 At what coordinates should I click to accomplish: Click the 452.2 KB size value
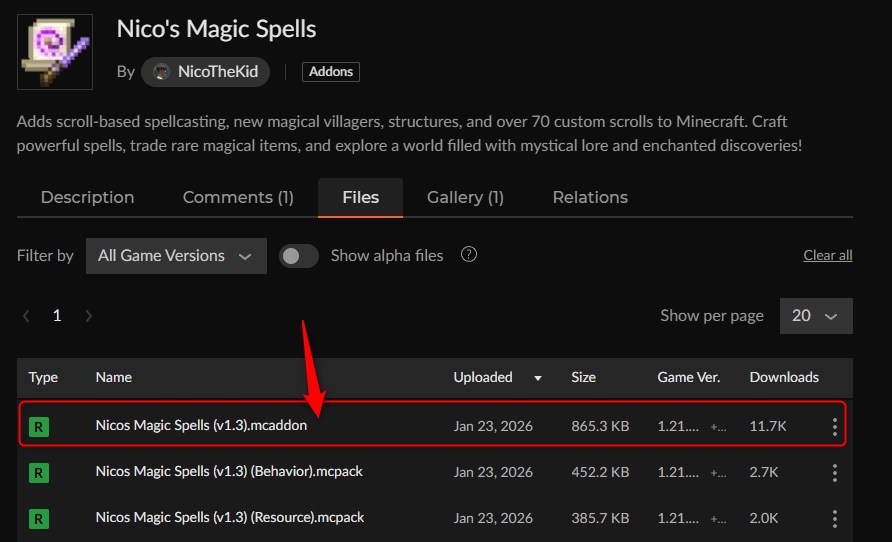coord(600,472)
